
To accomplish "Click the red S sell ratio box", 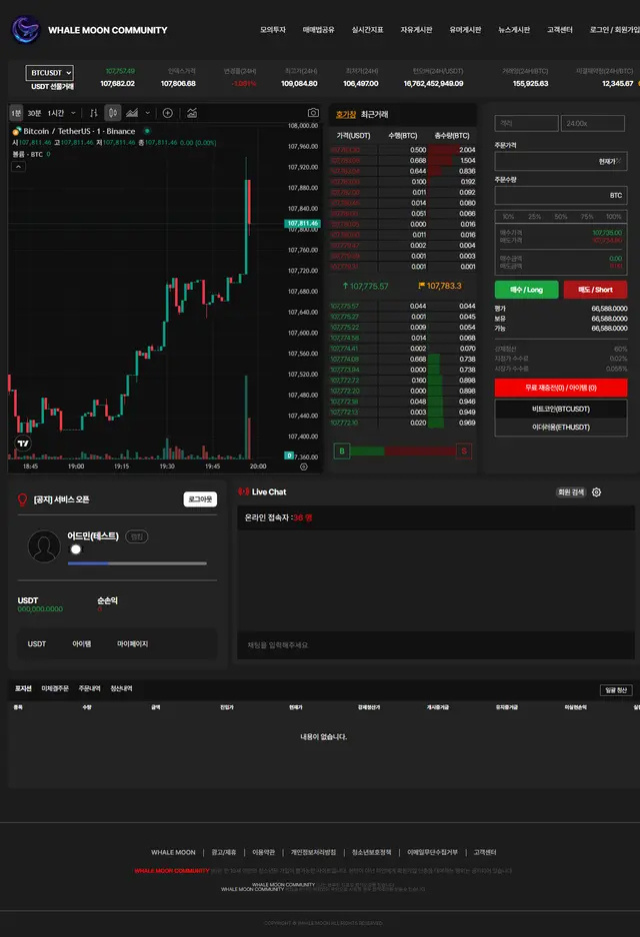I will point(464,451).
